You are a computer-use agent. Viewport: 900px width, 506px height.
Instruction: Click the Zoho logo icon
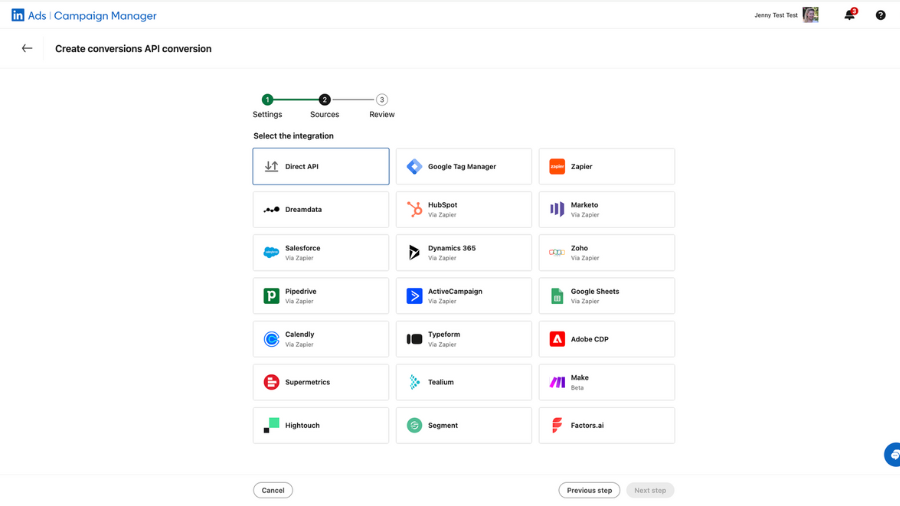(557, 252)
